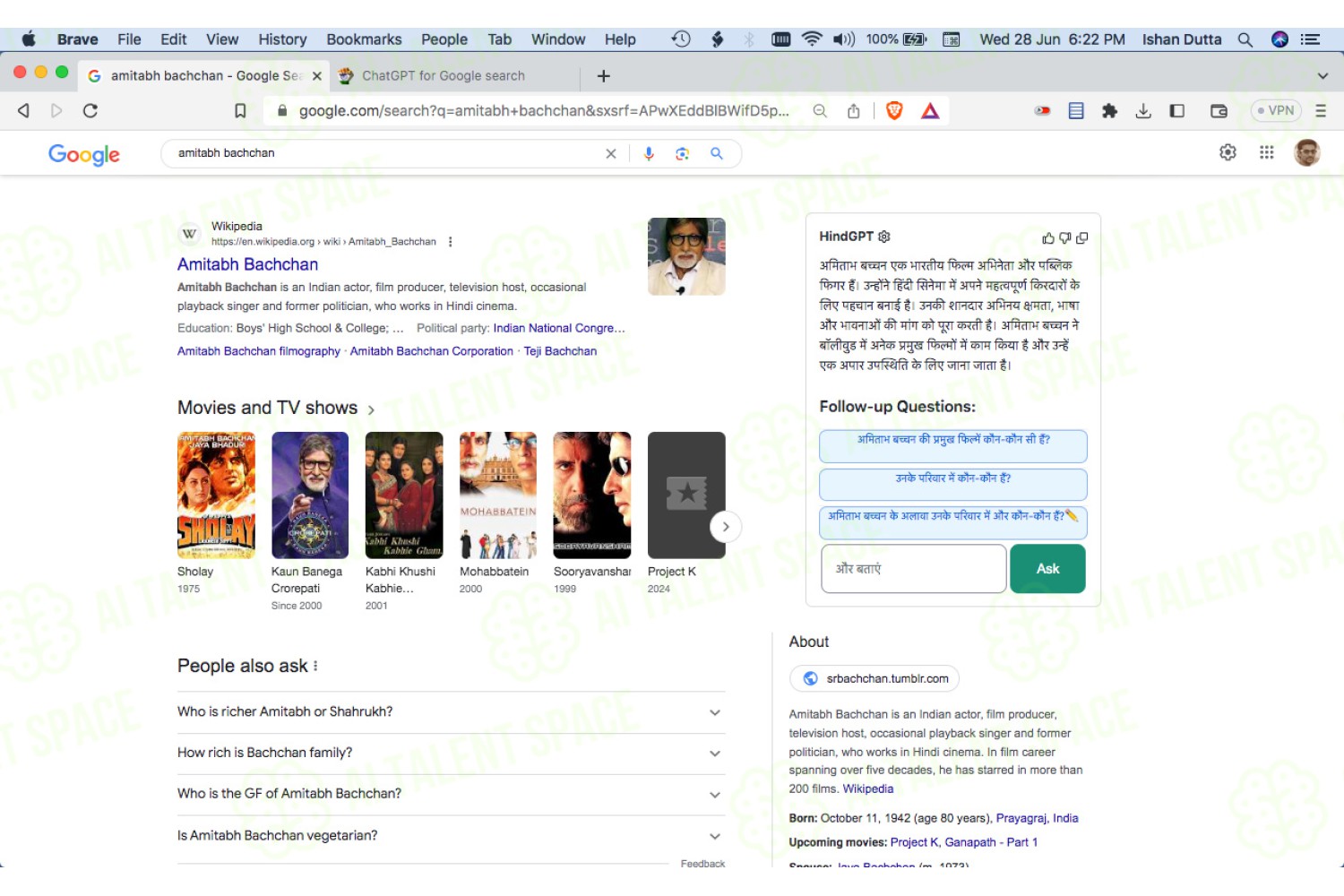This screenshot has width=1344, height=896.
Task: Click the HindGPT follow-up text input
Action: (914, 569)
